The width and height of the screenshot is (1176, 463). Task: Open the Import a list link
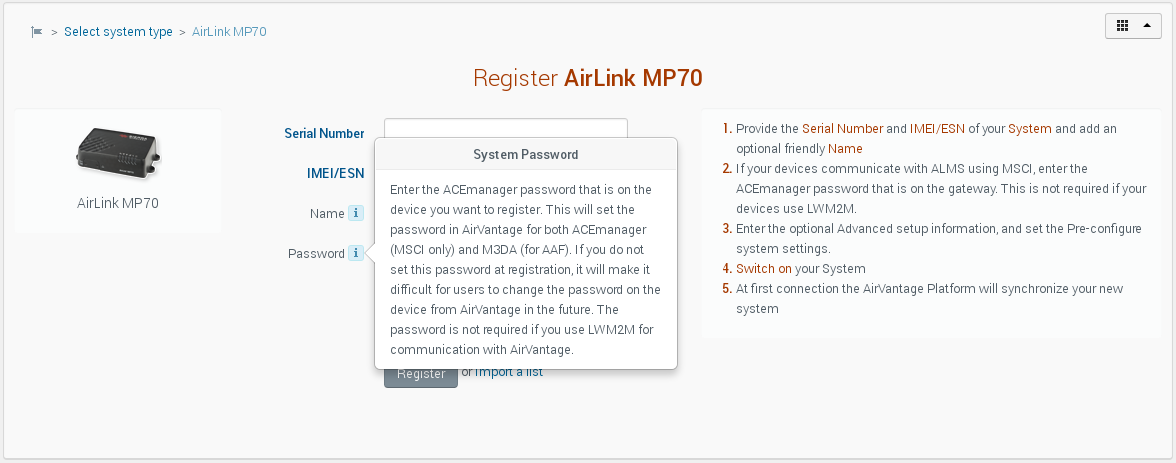(x=509, y=372)
